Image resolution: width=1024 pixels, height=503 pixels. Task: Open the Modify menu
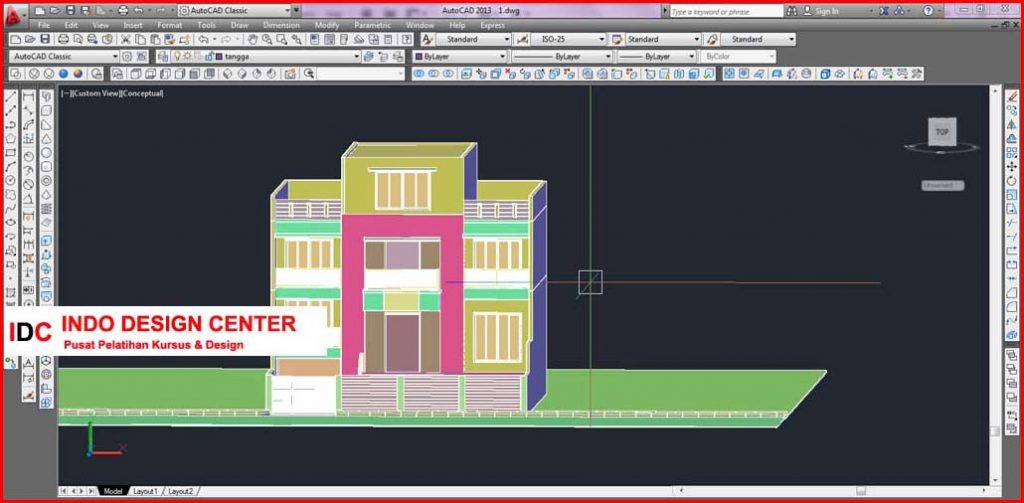click(327, 25)
